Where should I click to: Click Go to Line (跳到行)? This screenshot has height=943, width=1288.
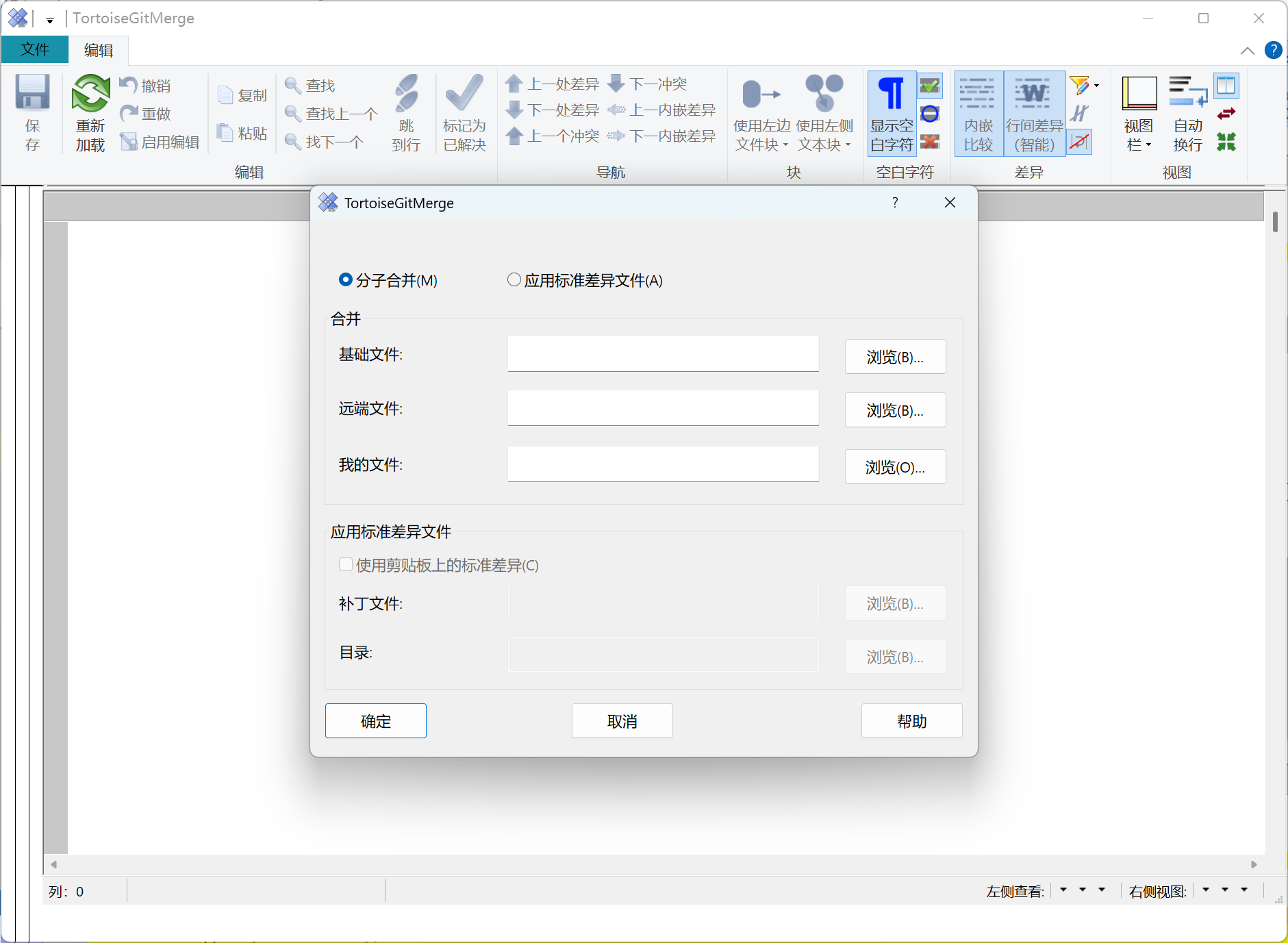click(406, 114)
